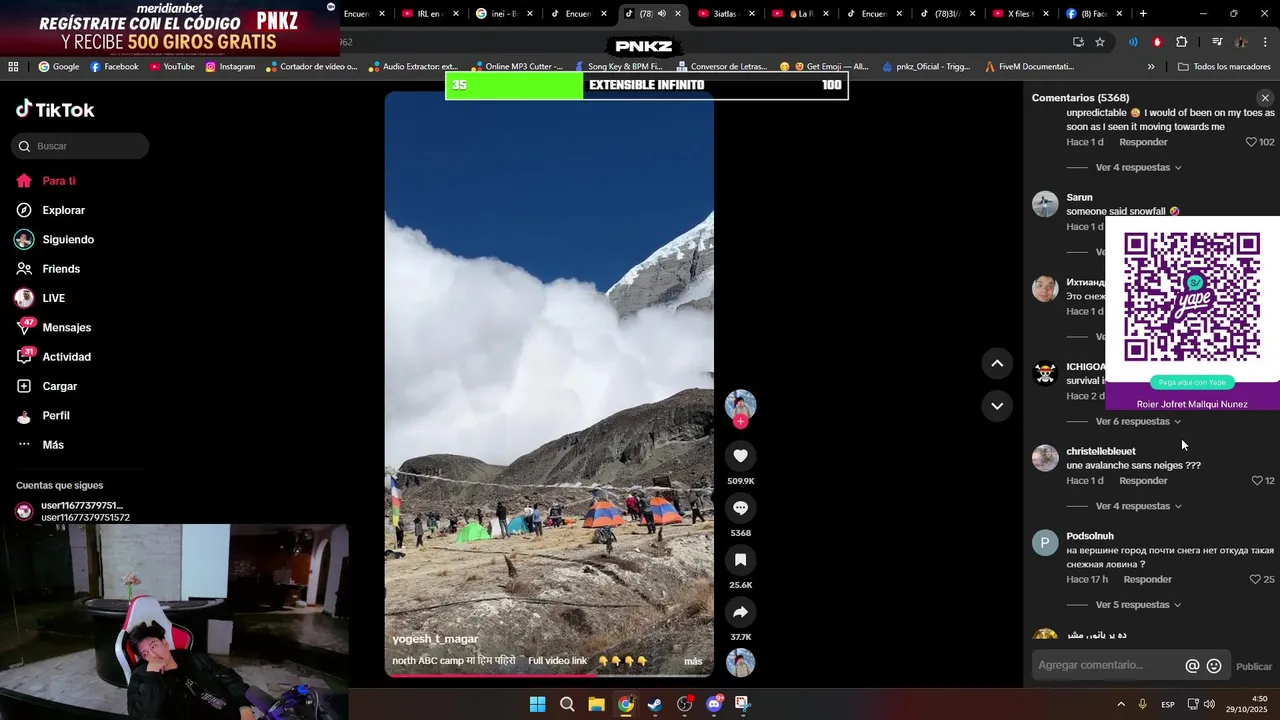
Task: Like christellebleuet's comment heart
Action: tap(1257, 481)
